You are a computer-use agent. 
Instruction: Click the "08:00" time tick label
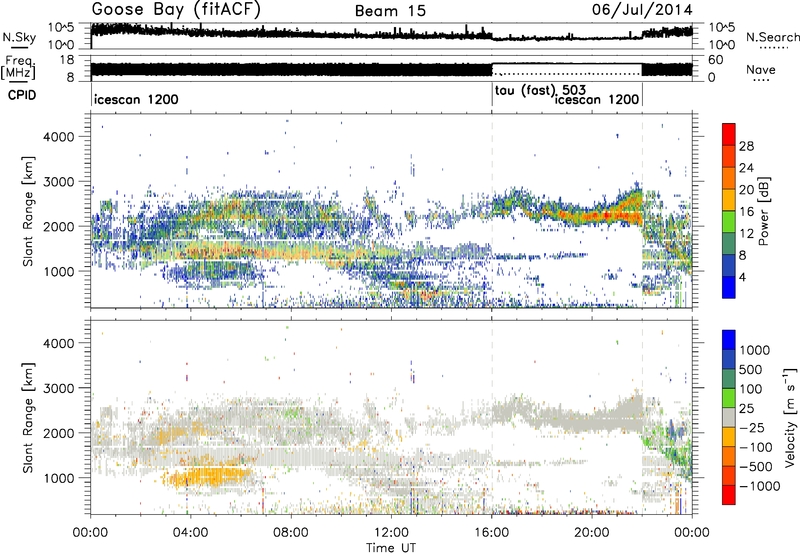pyautogui.click(x=291, y=533)
